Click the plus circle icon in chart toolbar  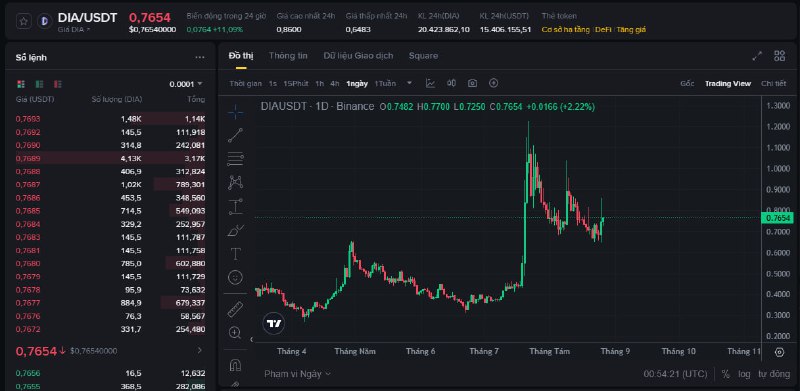[493, 83]
